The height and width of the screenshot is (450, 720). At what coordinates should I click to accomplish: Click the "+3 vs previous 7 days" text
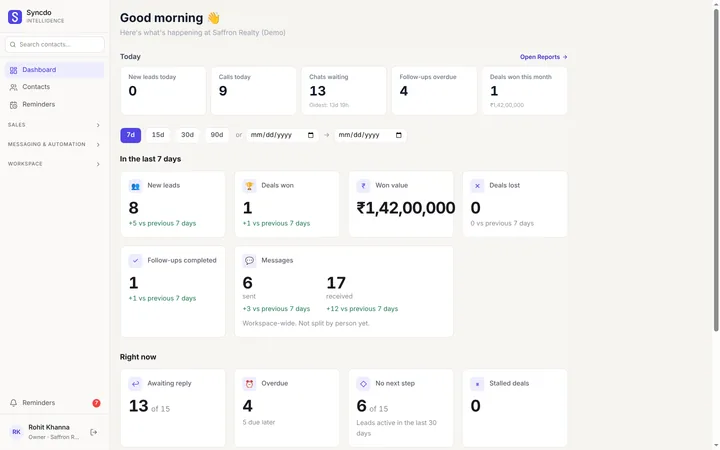[x=276, y=309]
